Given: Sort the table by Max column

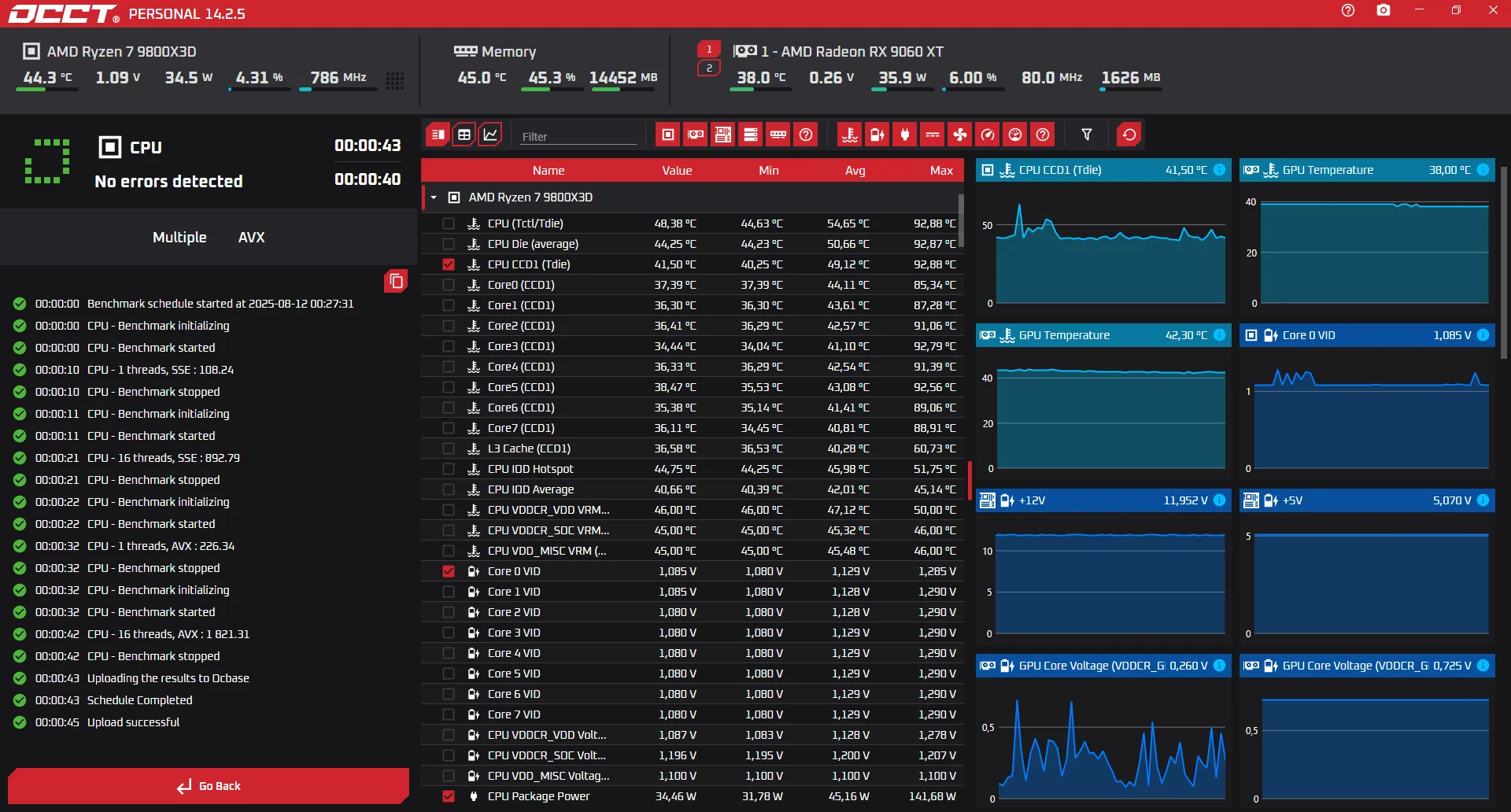Looking at the screenshot, I should pos(940,171).
